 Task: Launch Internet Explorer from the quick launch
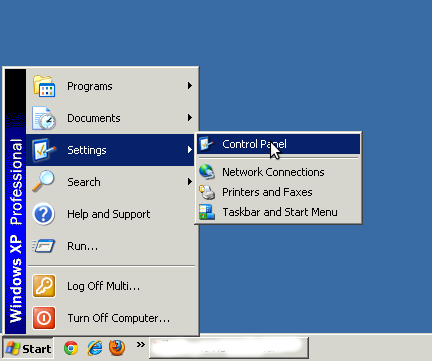pyautogui.click(x=95, y=348)
